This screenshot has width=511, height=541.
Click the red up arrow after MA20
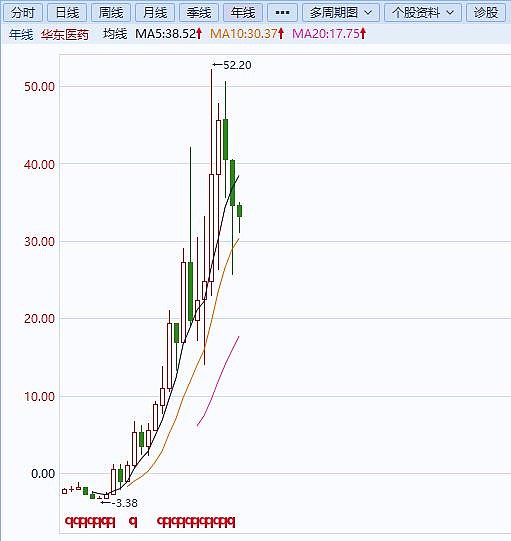point(363,34)
